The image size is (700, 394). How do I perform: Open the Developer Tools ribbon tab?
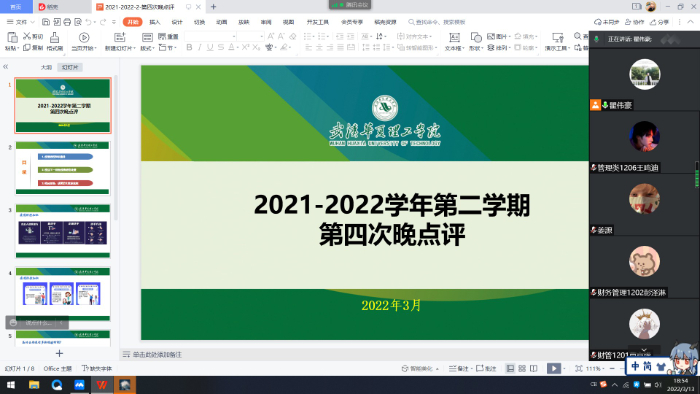click(x=317, y=22)
